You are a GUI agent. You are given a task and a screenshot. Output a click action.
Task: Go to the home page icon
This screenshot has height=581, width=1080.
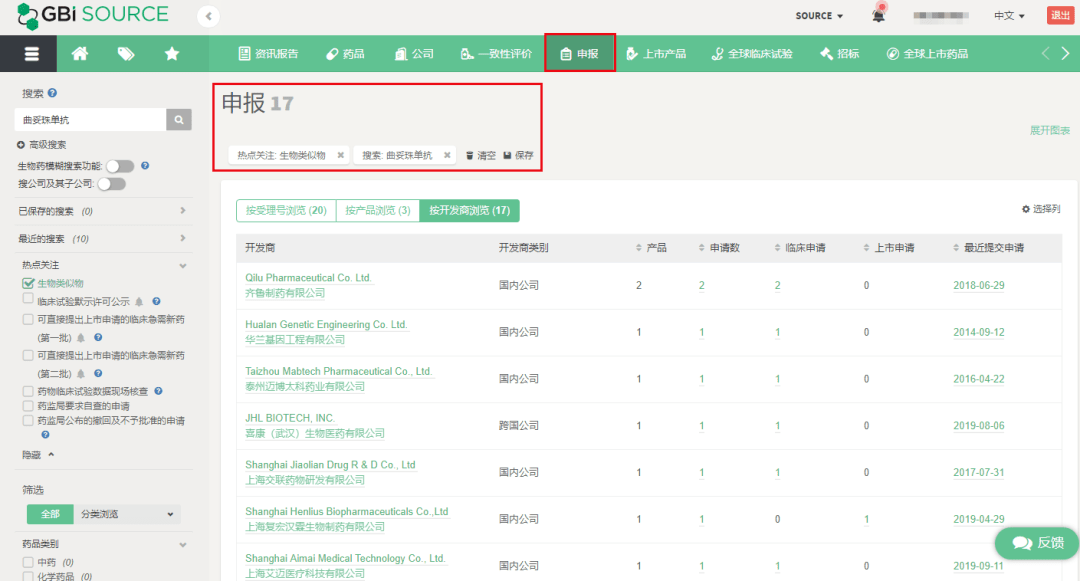(80, 54)
